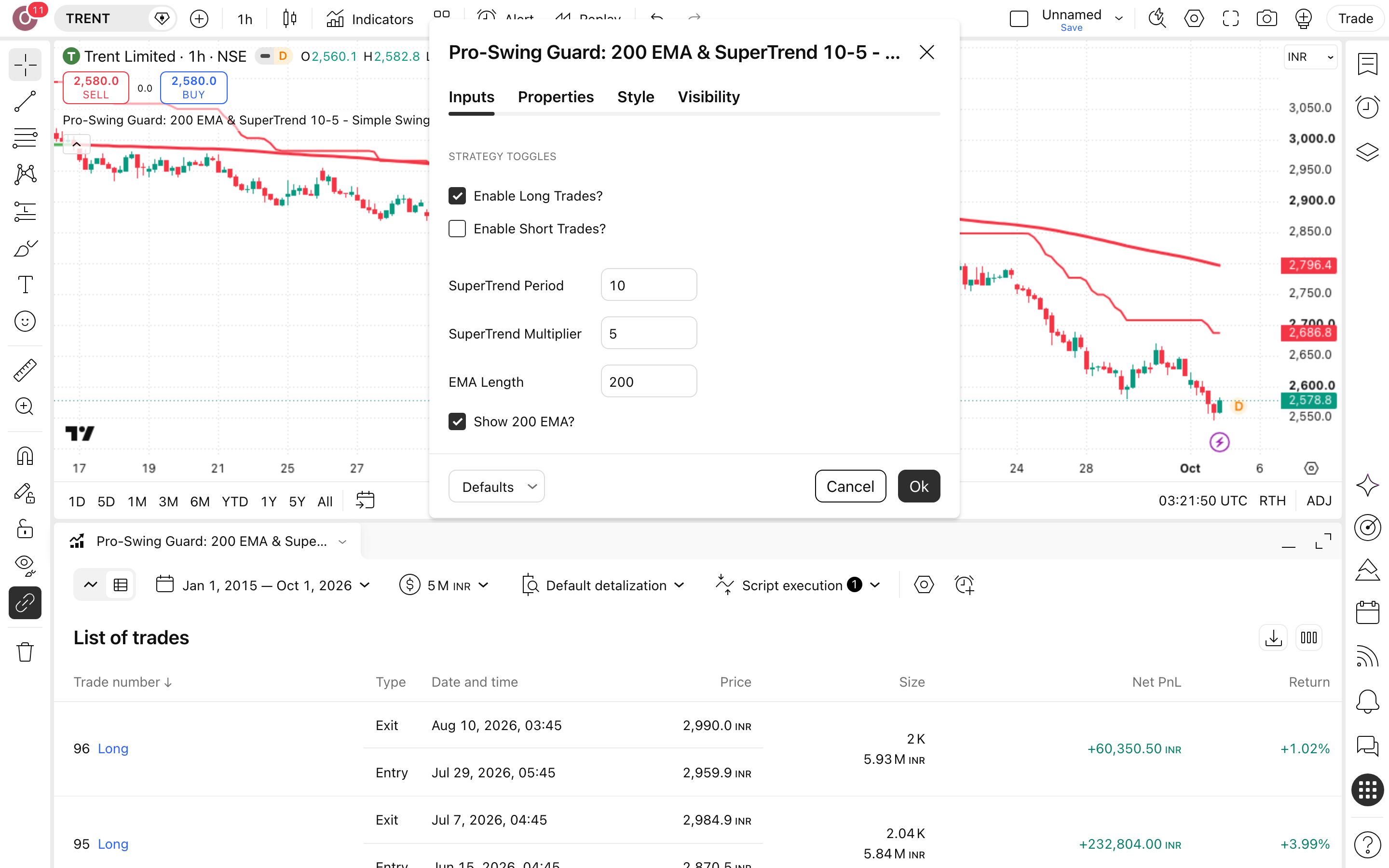Take a chart snapshot with camera icon
The image size is (1389, 868).
pos(1266,19)
